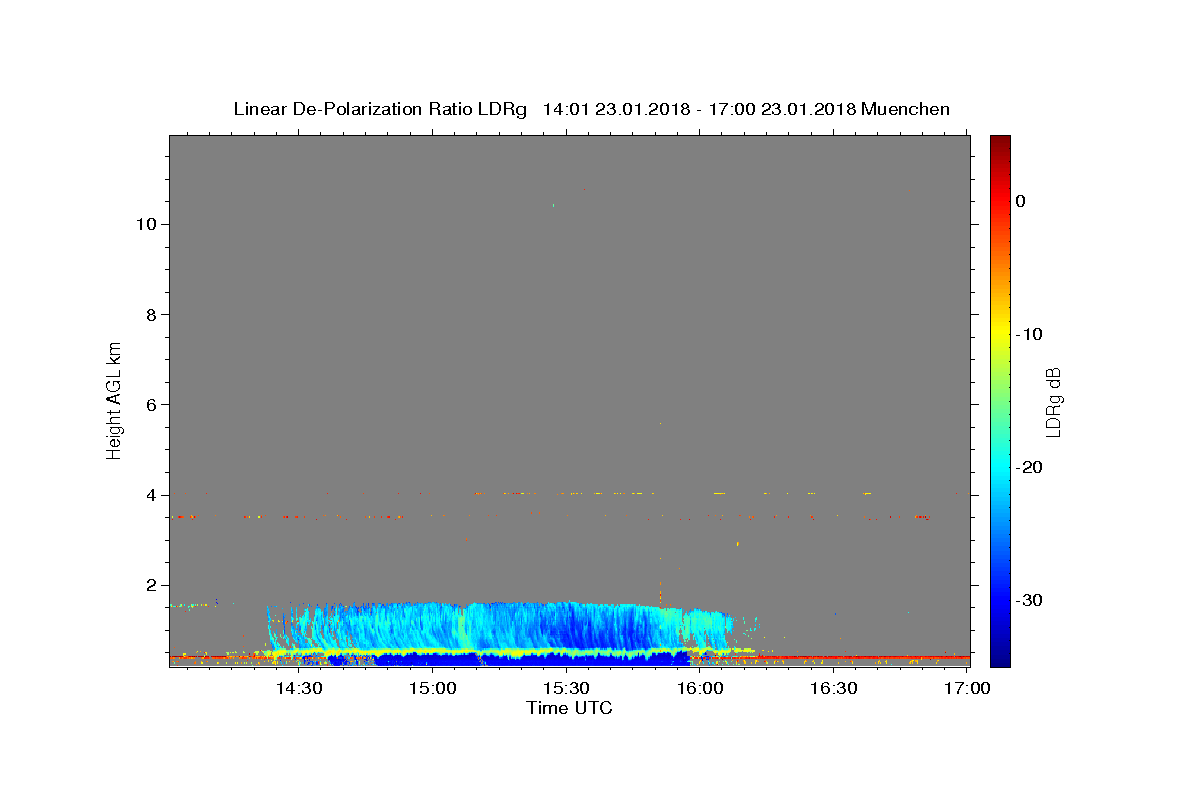This screenshot has height=800, width=1200.
Task: Click the '17:00' time axis label
Action: 968,689
